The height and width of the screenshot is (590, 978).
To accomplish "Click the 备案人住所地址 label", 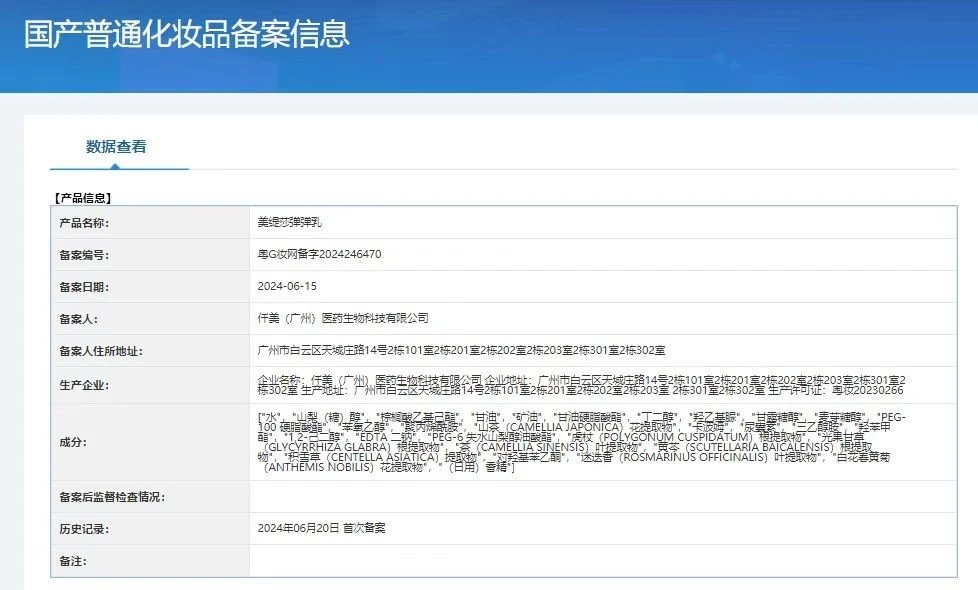I will tap(100, 351).
